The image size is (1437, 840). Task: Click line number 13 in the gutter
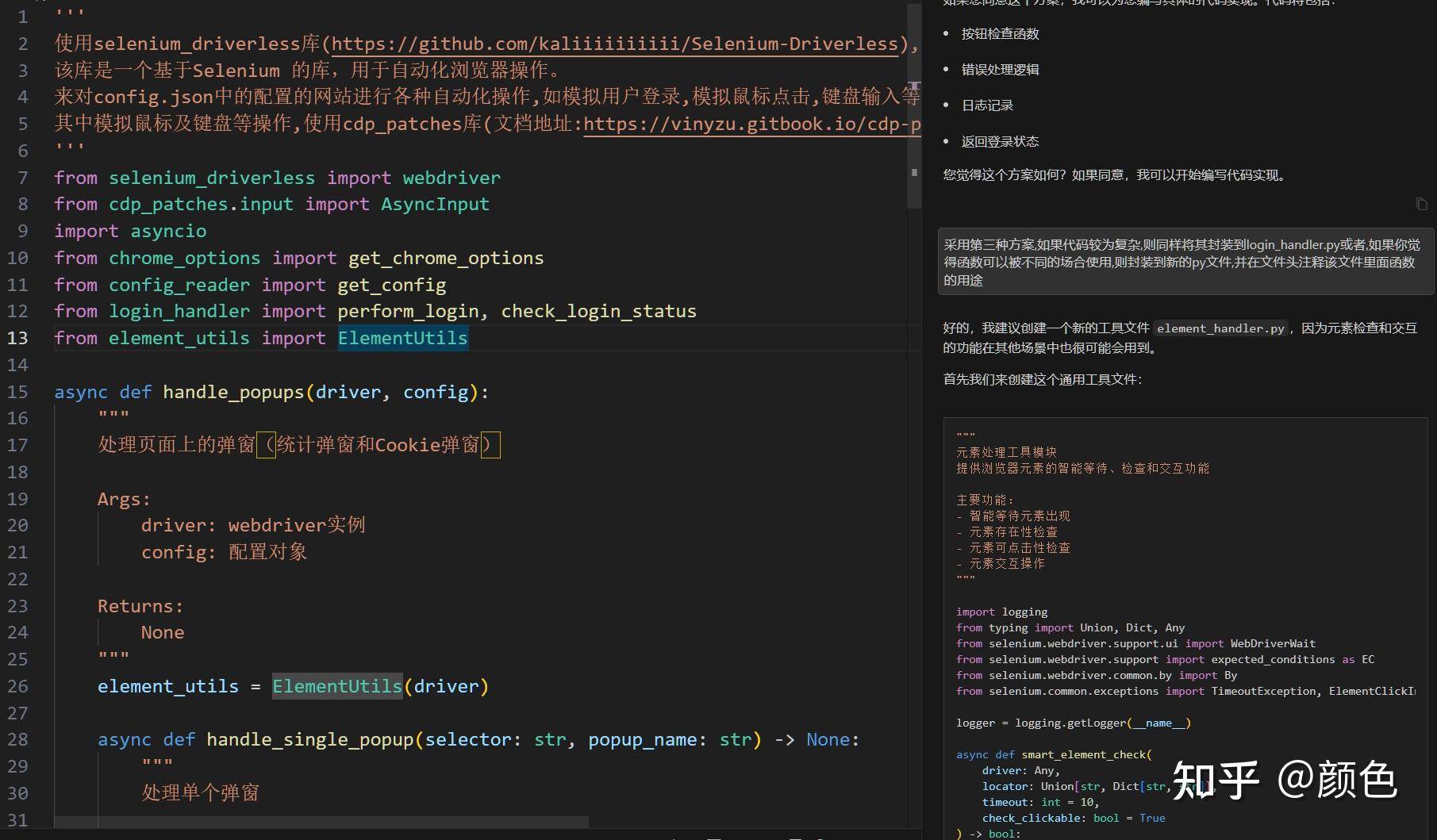(x=17, y=338)
